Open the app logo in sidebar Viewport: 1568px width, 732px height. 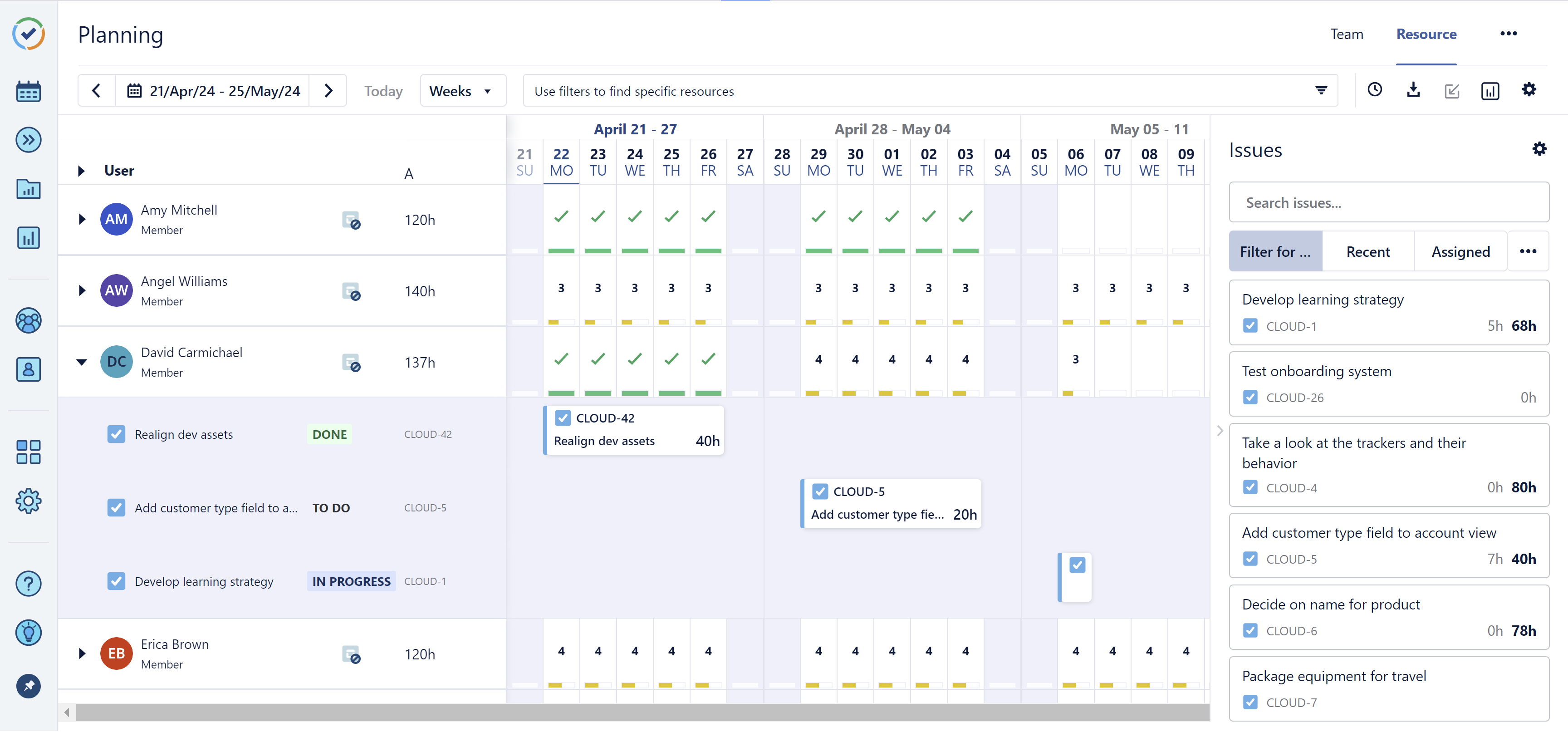[29, 34]
